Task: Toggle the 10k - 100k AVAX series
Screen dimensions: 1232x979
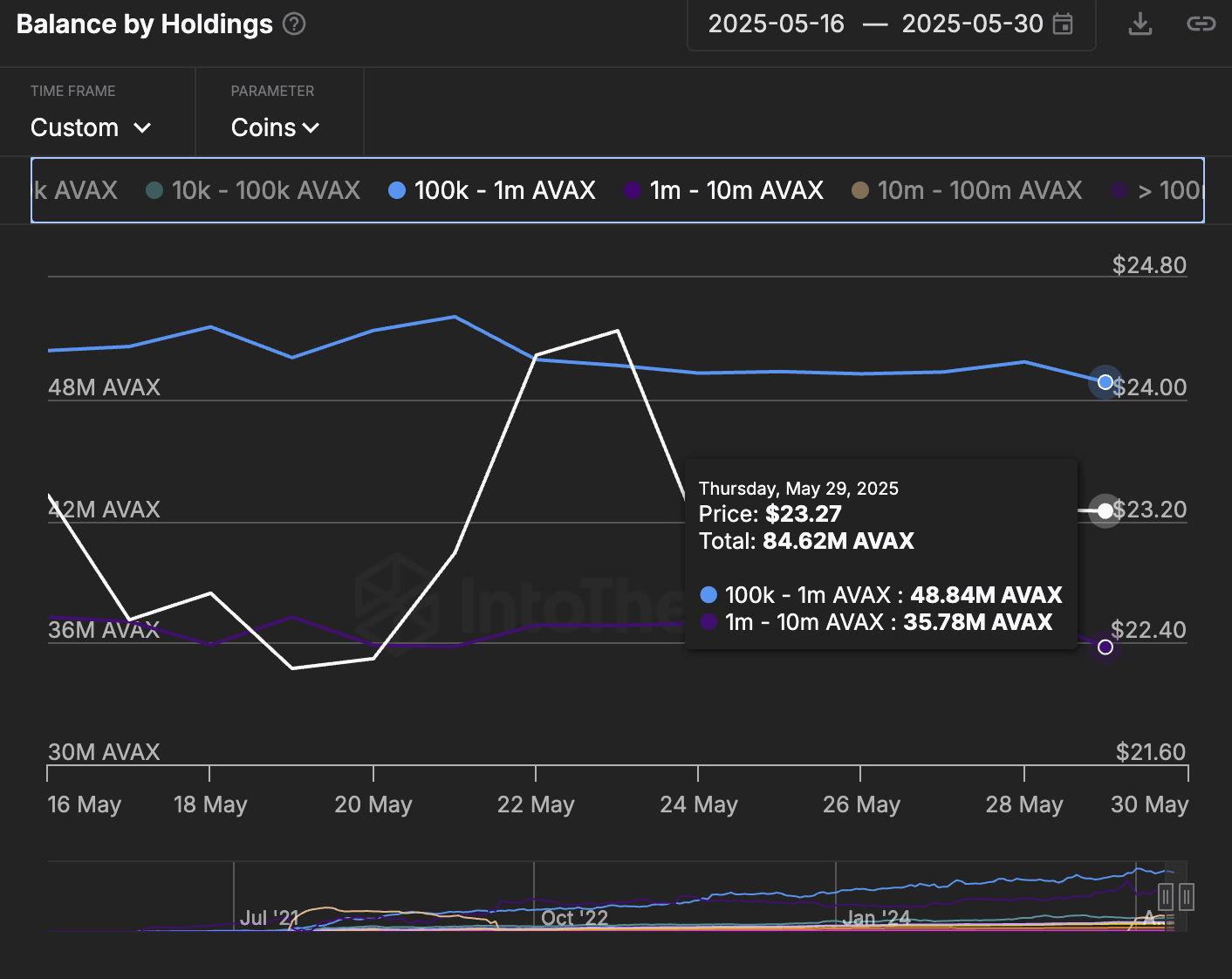Action: tap(253, 190)
